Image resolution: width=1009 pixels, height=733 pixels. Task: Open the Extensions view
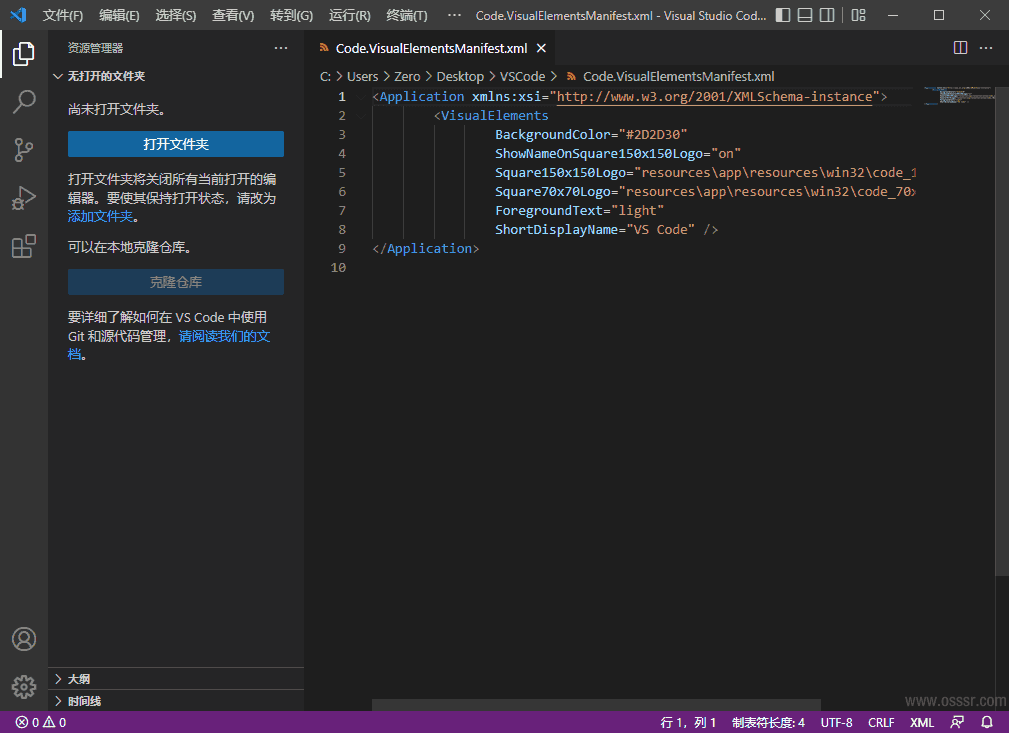click(24, 246)
